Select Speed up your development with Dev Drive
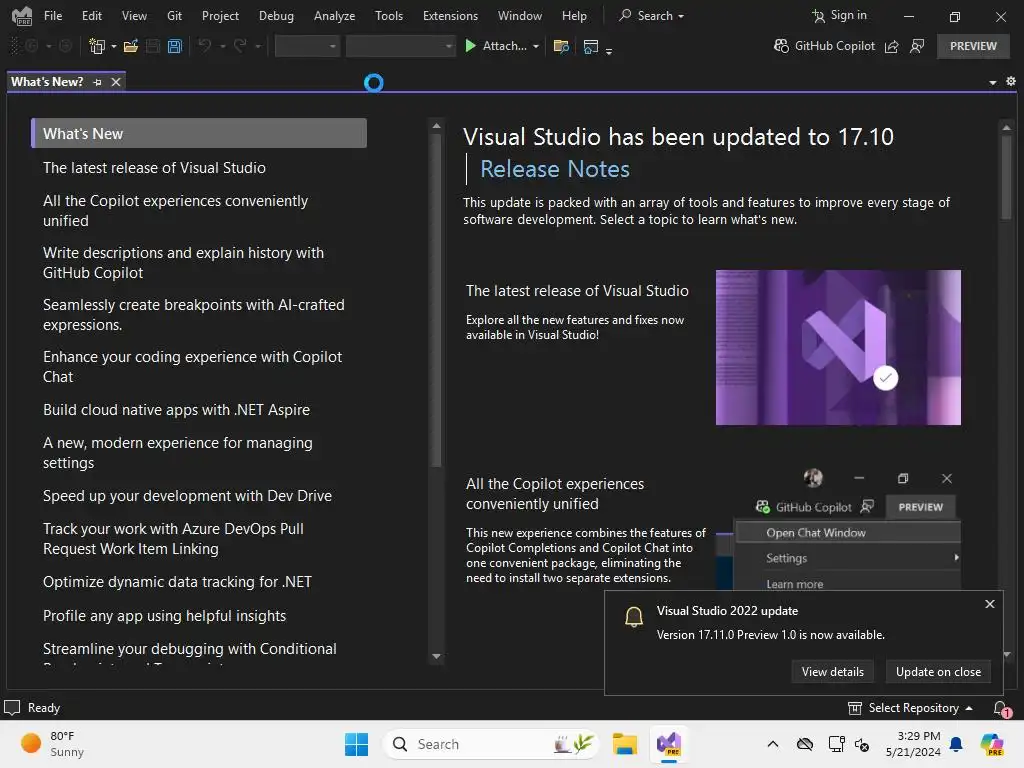This screenshot has width=1024, height=768. pos(187,496)
